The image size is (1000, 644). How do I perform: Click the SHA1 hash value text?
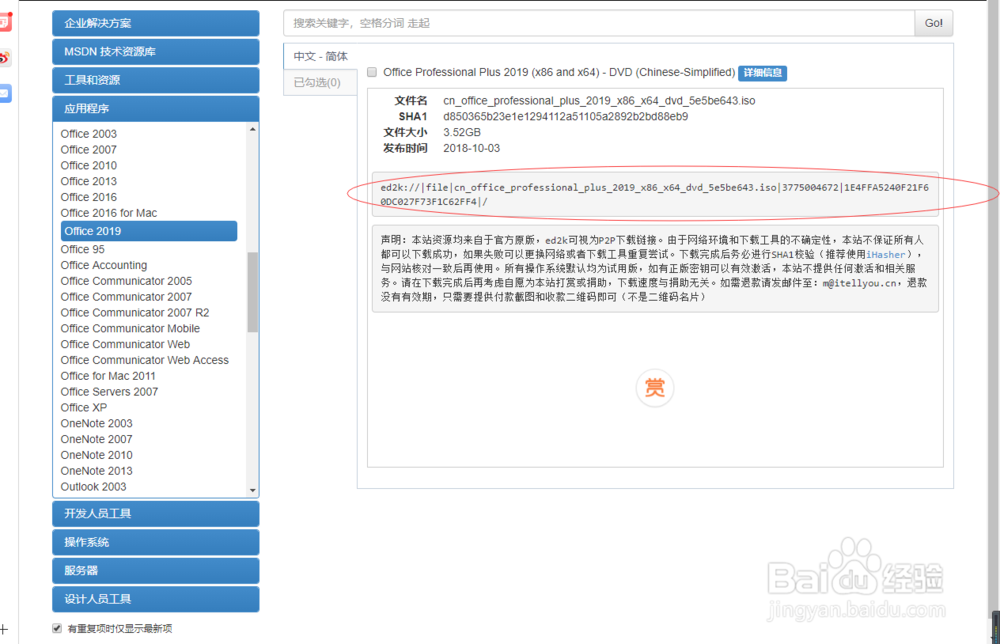pos(565,117)
